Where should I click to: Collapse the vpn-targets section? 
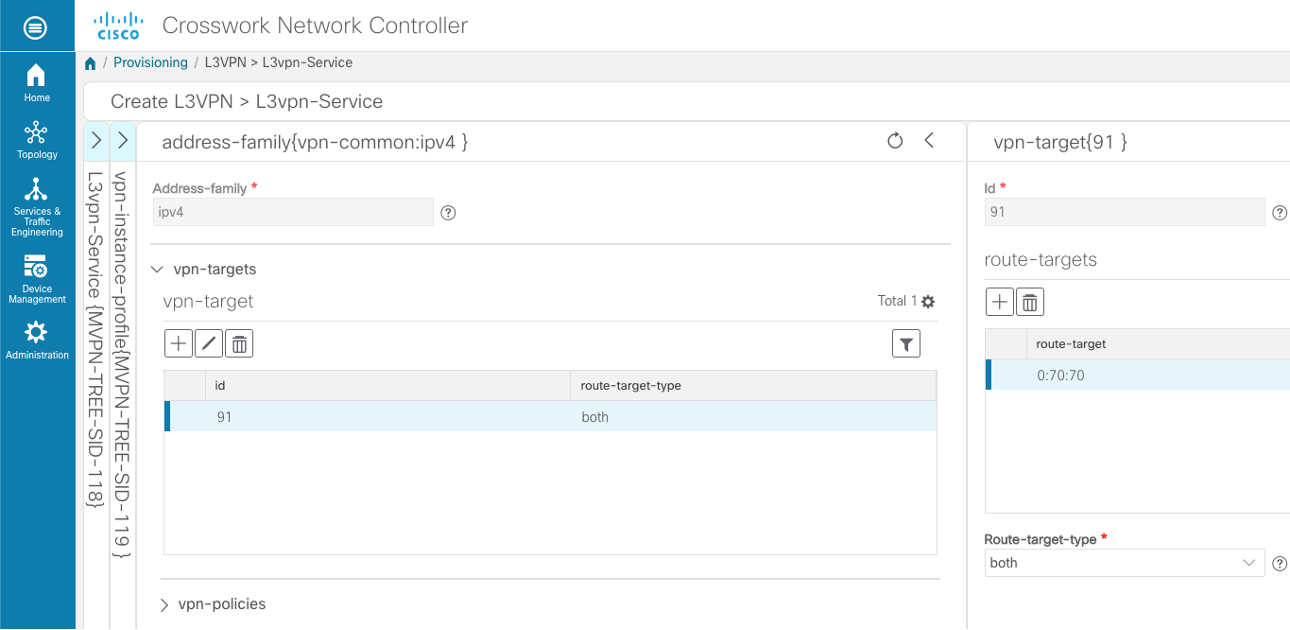(157, 268)
